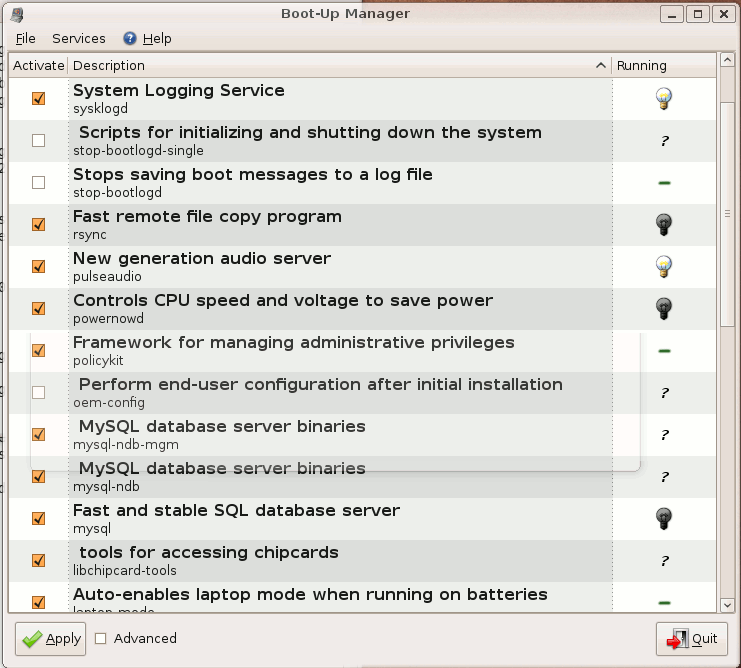This screenshot has height=668, width=741.
Task: Open the Services menu
Action: coord(79,38)
